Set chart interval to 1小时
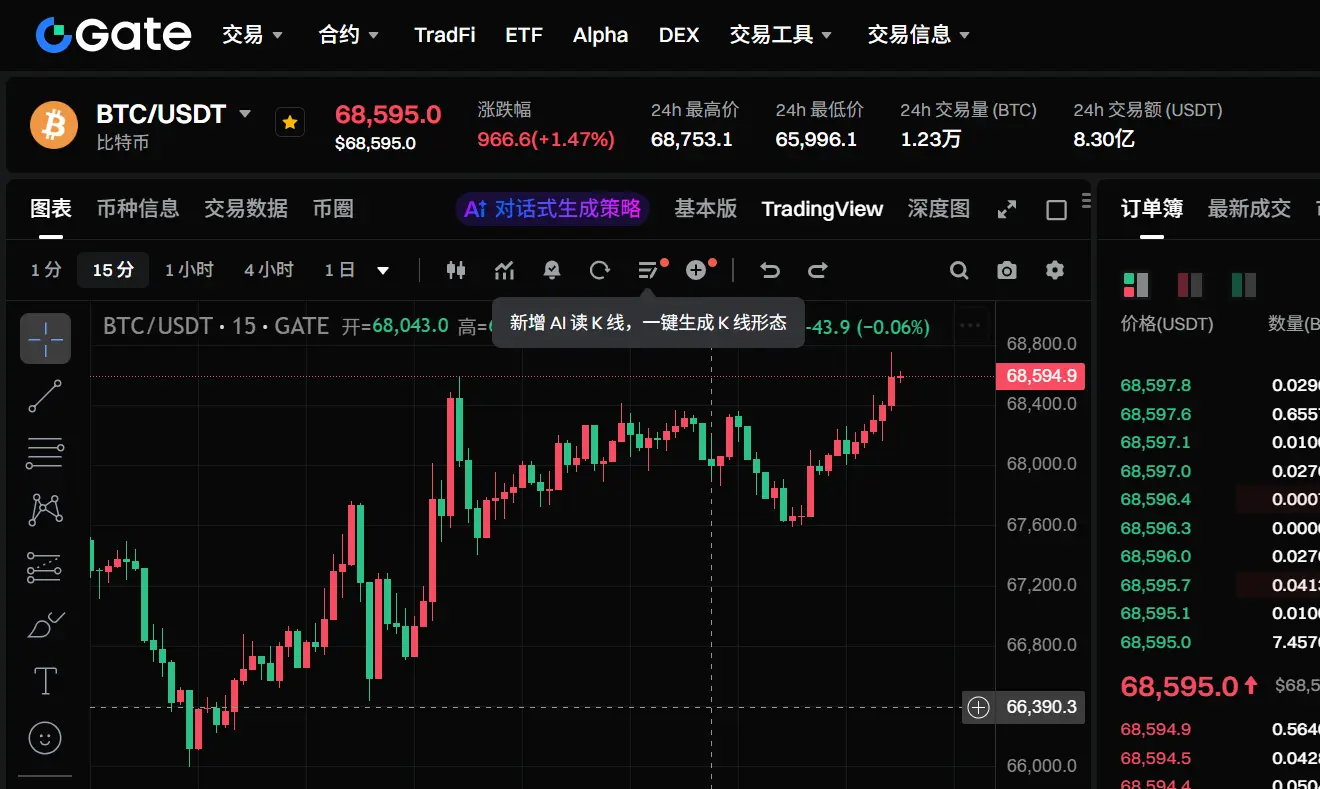 (189, 270)
